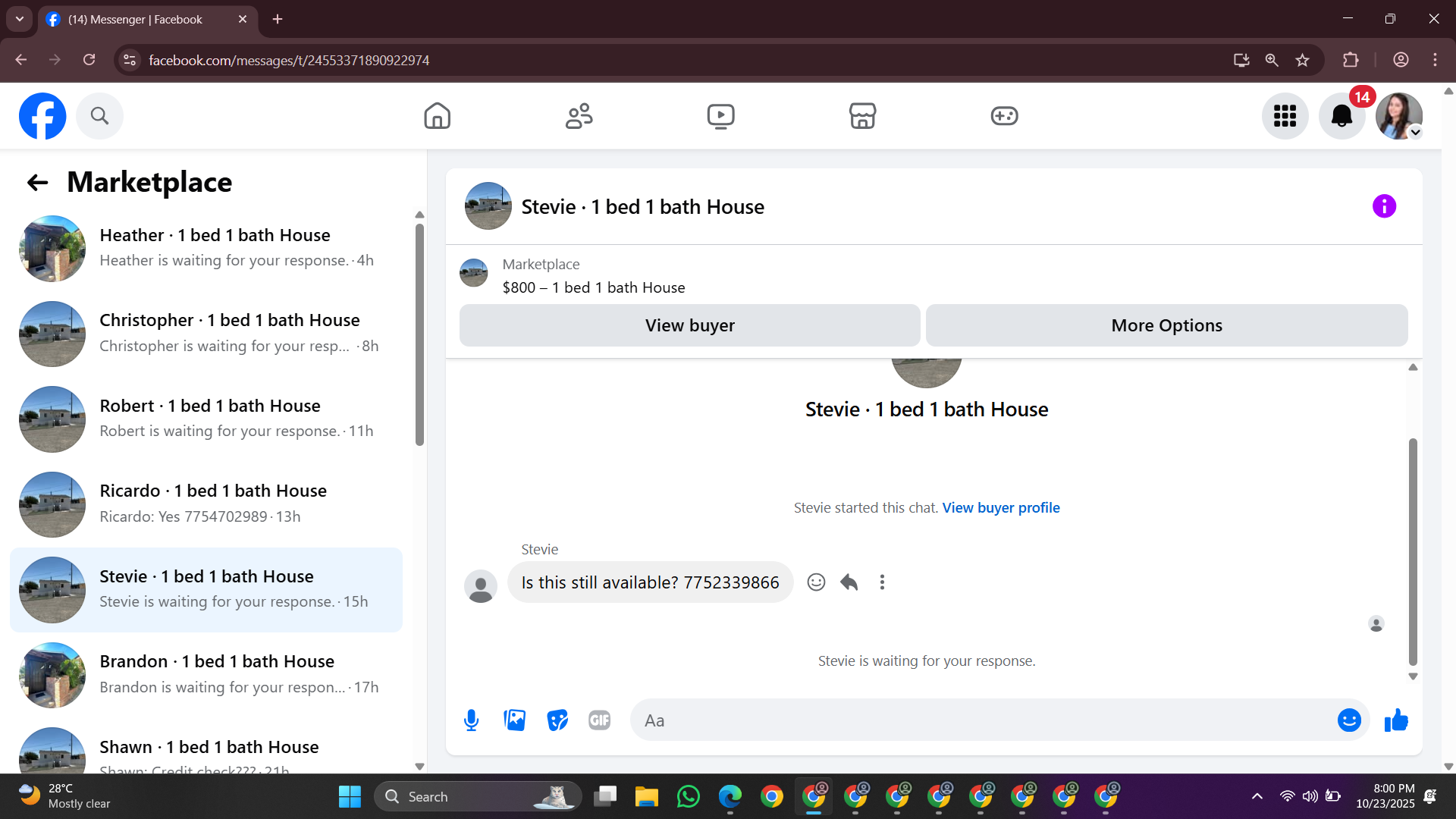Open WhatsApp from the Windows taskbar
This screenshot has width=1456, height=819.
coord(688,796)
